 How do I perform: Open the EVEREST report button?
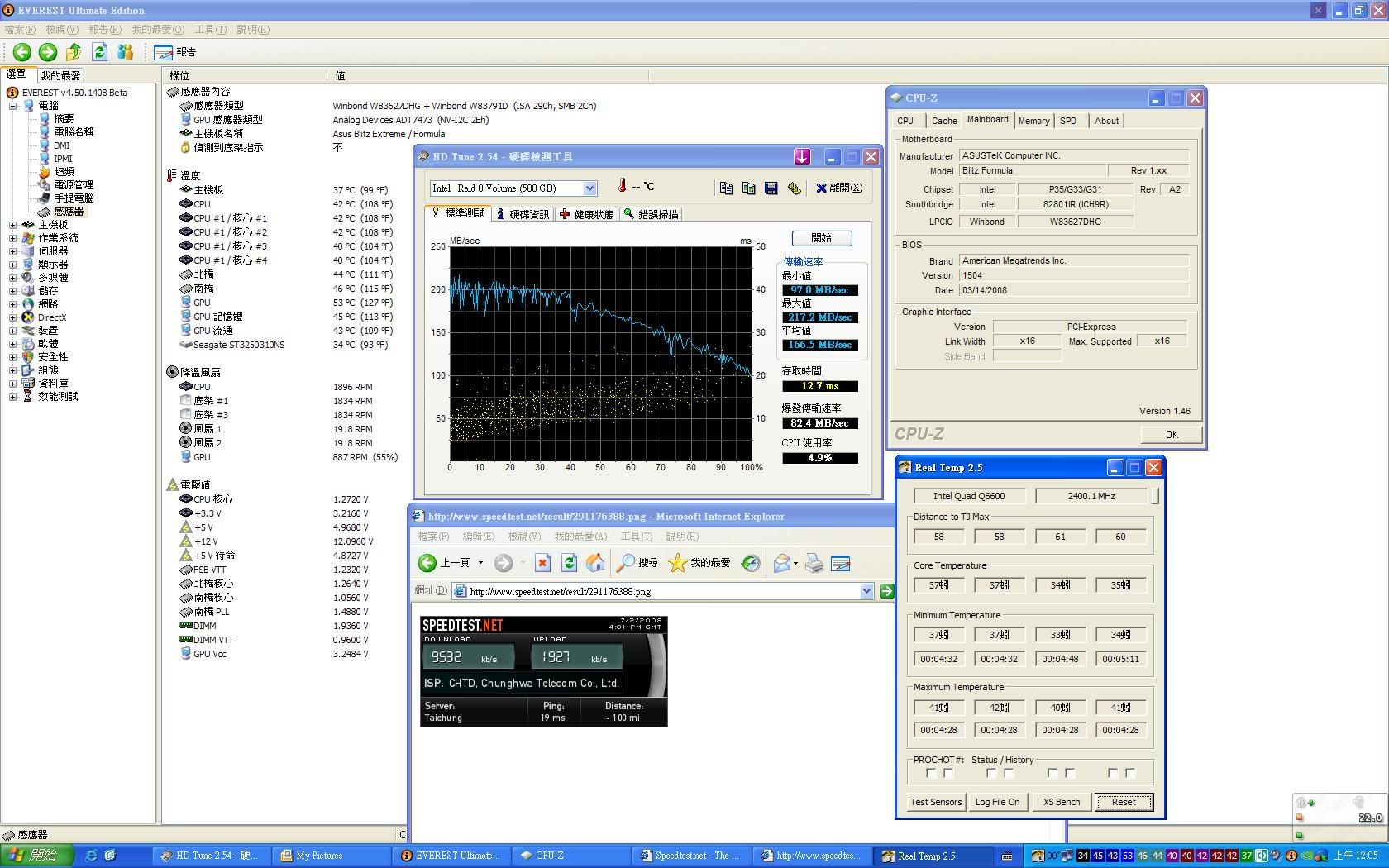[174, 52]
